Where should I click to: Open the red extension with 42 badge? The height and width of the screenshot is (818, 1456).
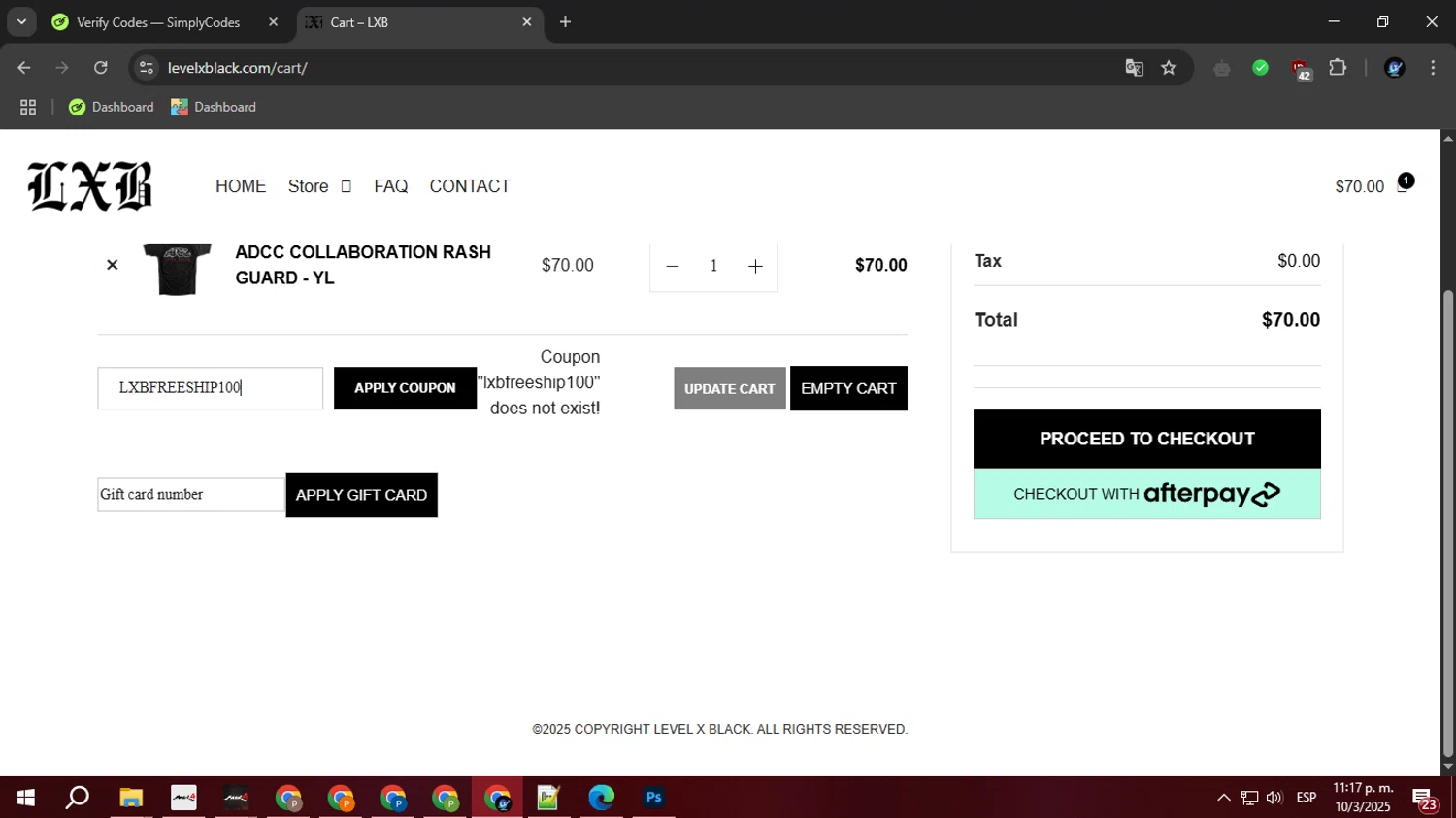(1300, 69)
